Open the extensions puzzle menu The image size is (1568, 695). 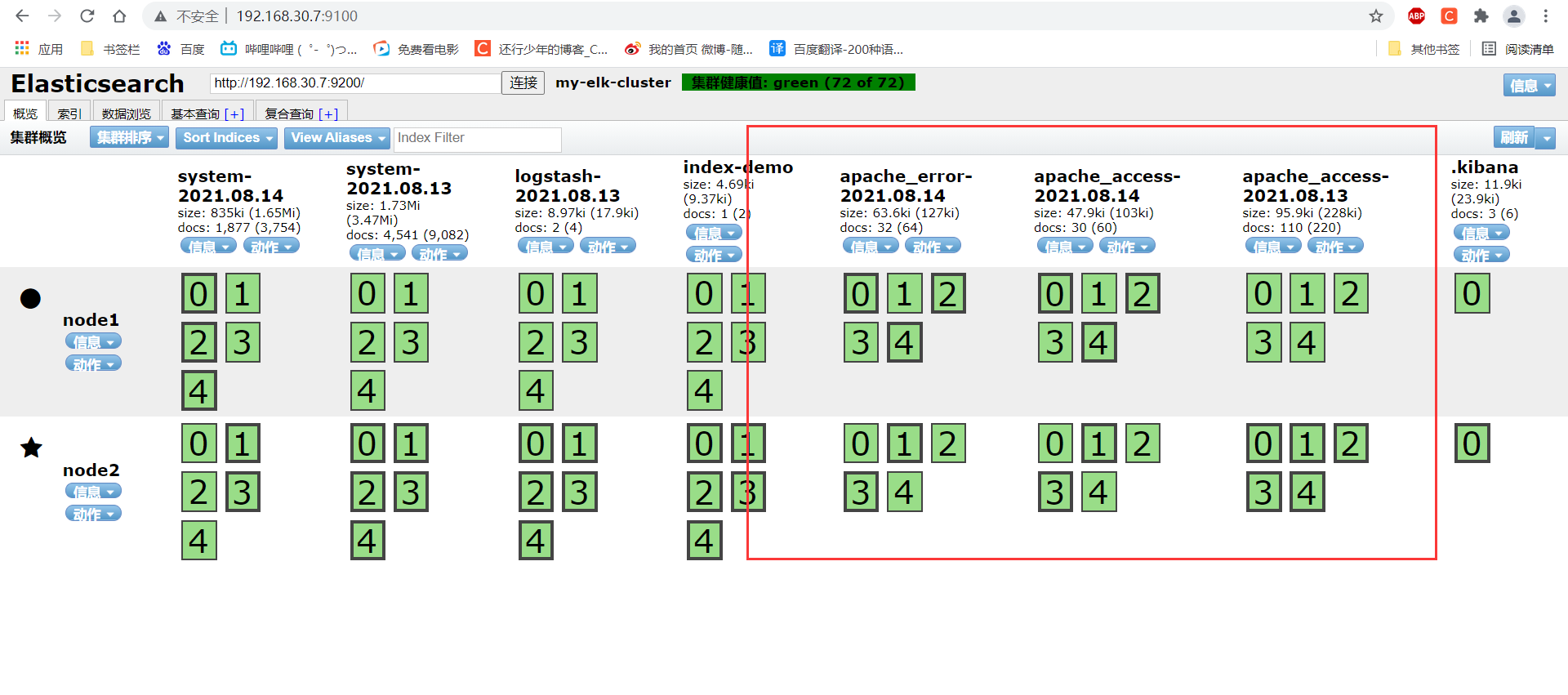pos(1481,16)
